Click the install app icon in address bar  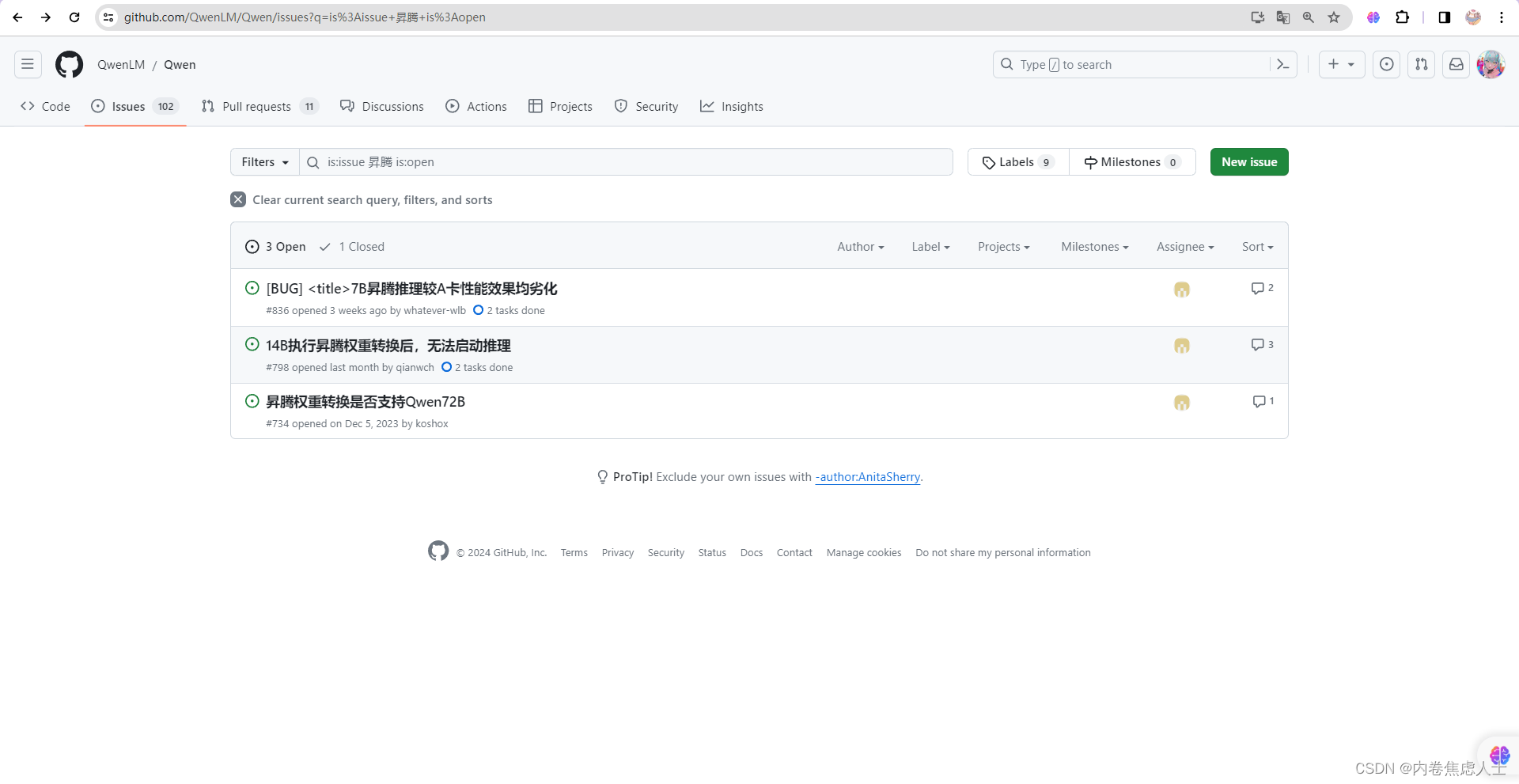coord(1258,17)
